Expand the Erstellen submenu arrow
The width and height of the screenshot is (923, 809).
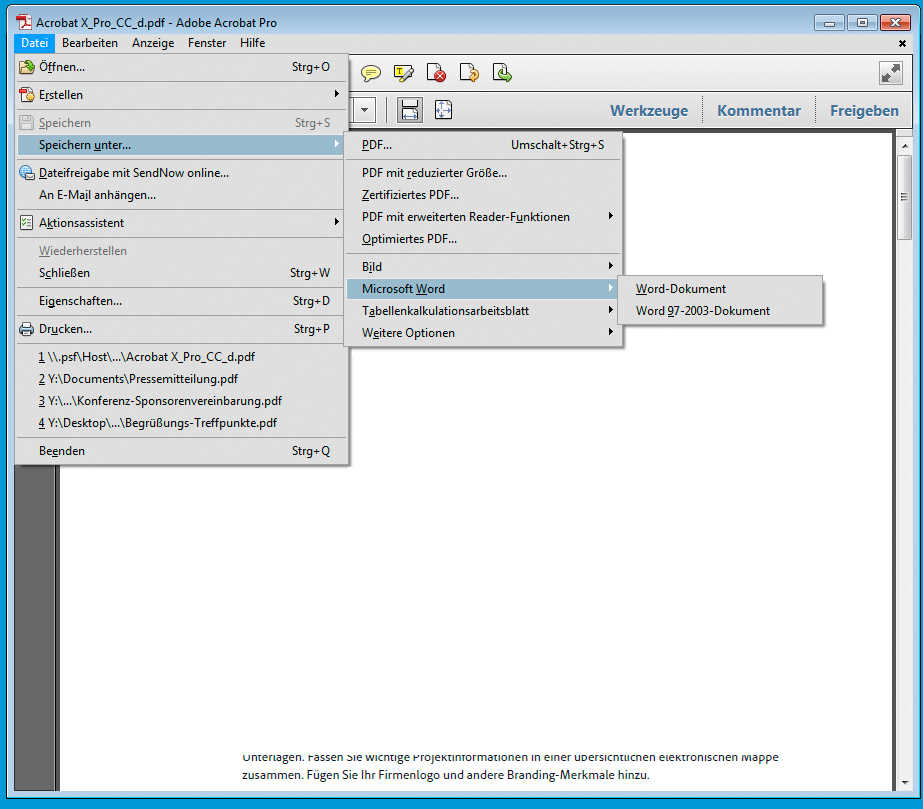pos(336,94)
